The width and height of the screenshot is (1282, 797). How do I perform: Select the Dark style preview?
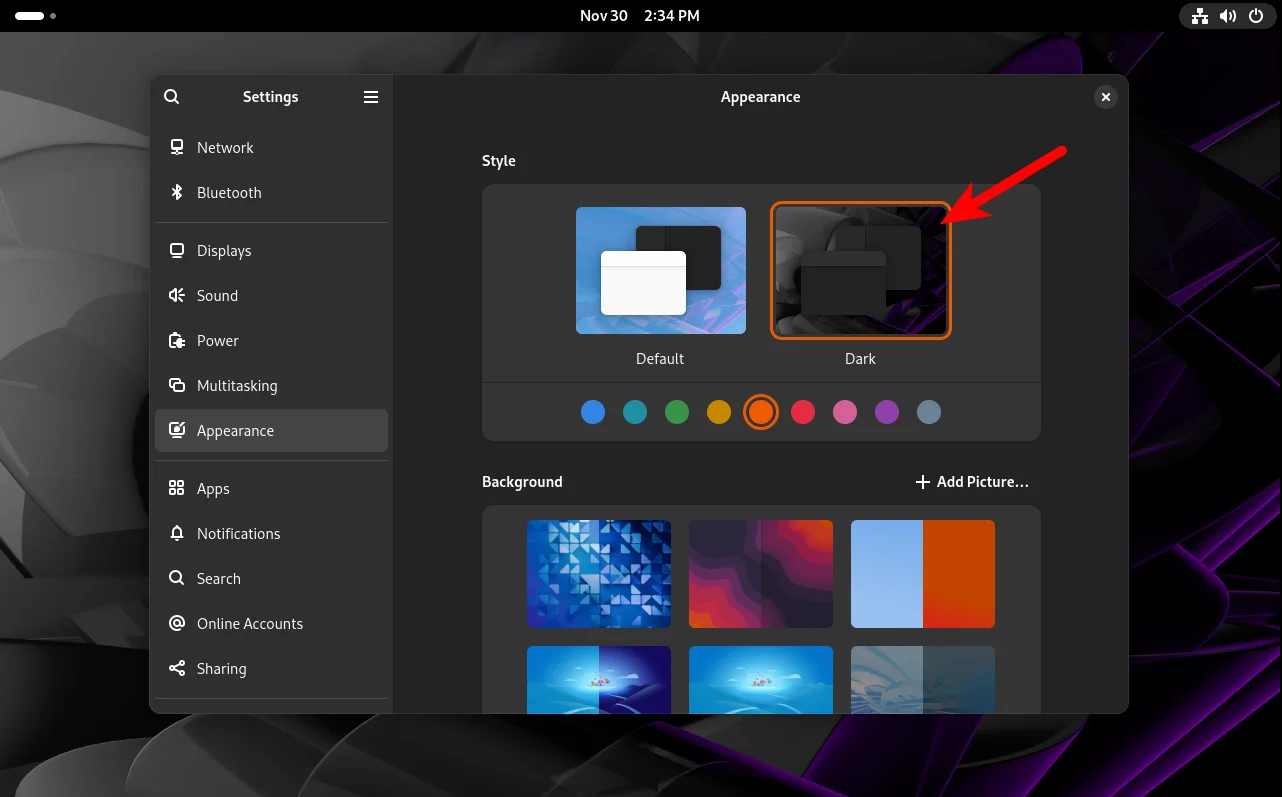tap(860, 271)
